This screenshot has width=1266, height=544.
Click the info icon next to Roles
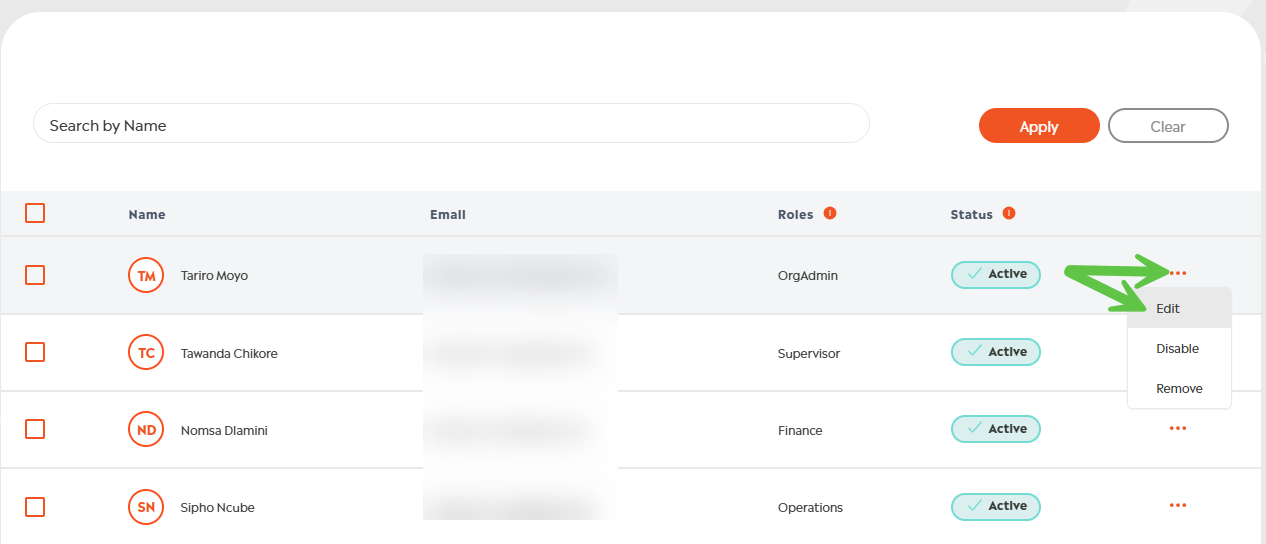point(830,213)
